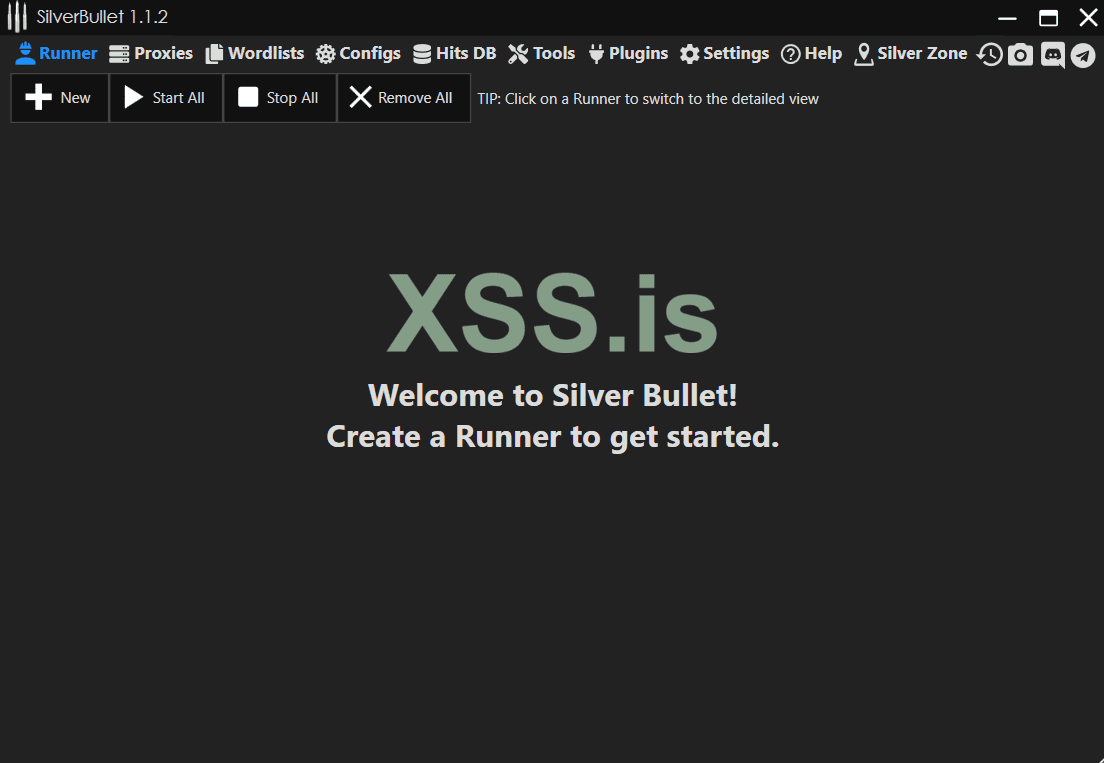Click the Start All button
The width and height of the screenshot is (1104, 763).
[x=166, y=98]
